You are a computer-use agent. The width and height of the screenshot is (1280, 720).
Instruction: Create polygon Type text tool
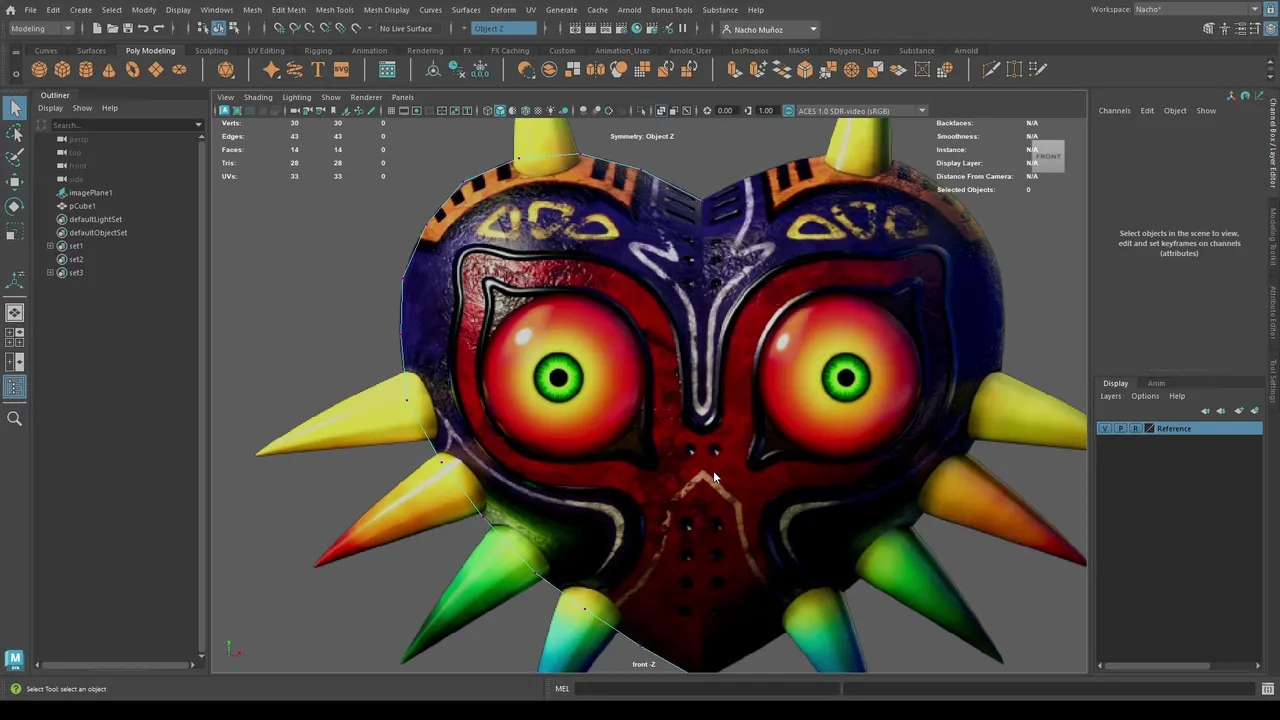318,69
